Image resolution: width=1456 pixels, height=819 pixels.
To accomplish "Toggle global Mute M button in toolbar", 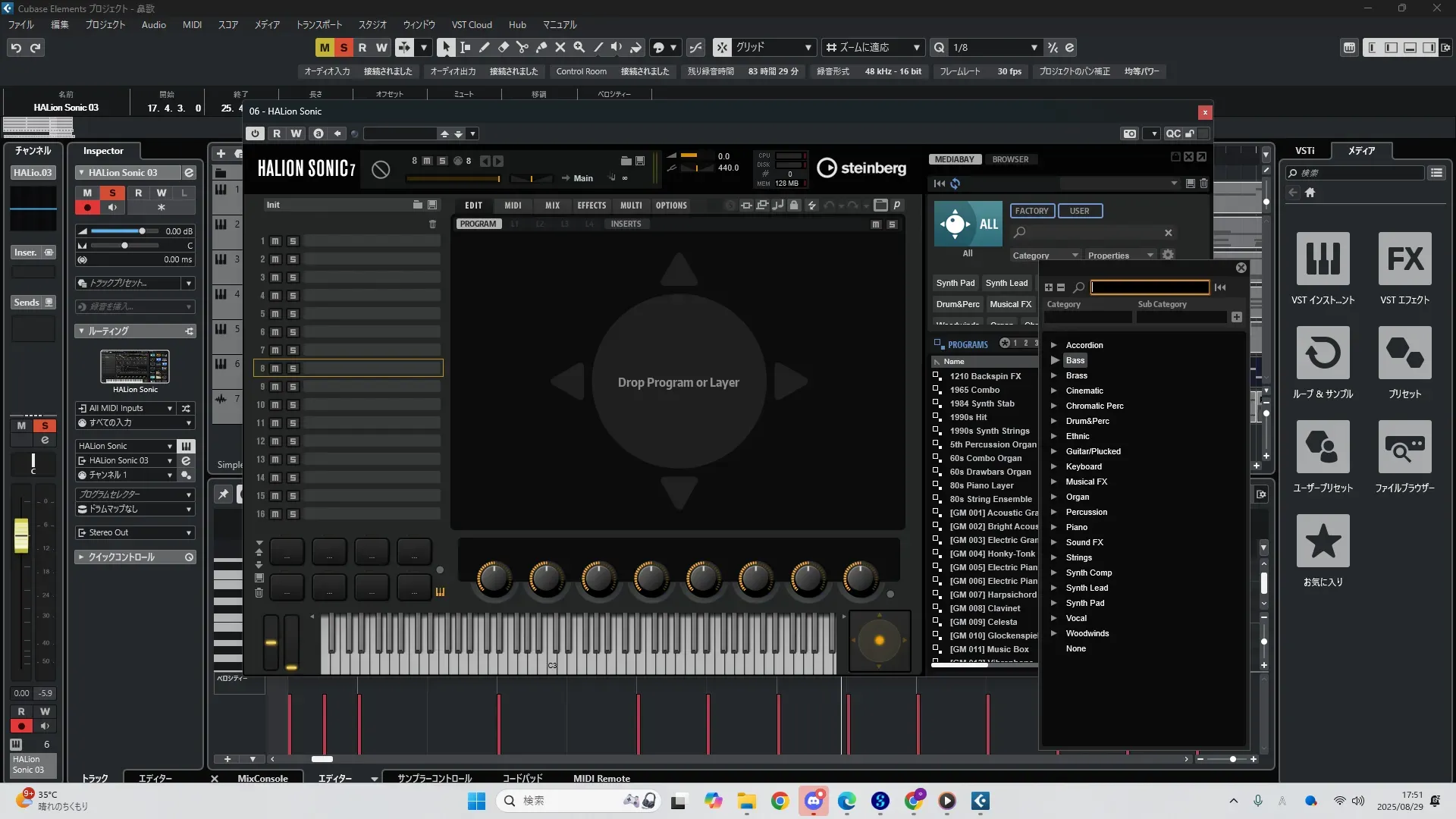I will (325, 47).
